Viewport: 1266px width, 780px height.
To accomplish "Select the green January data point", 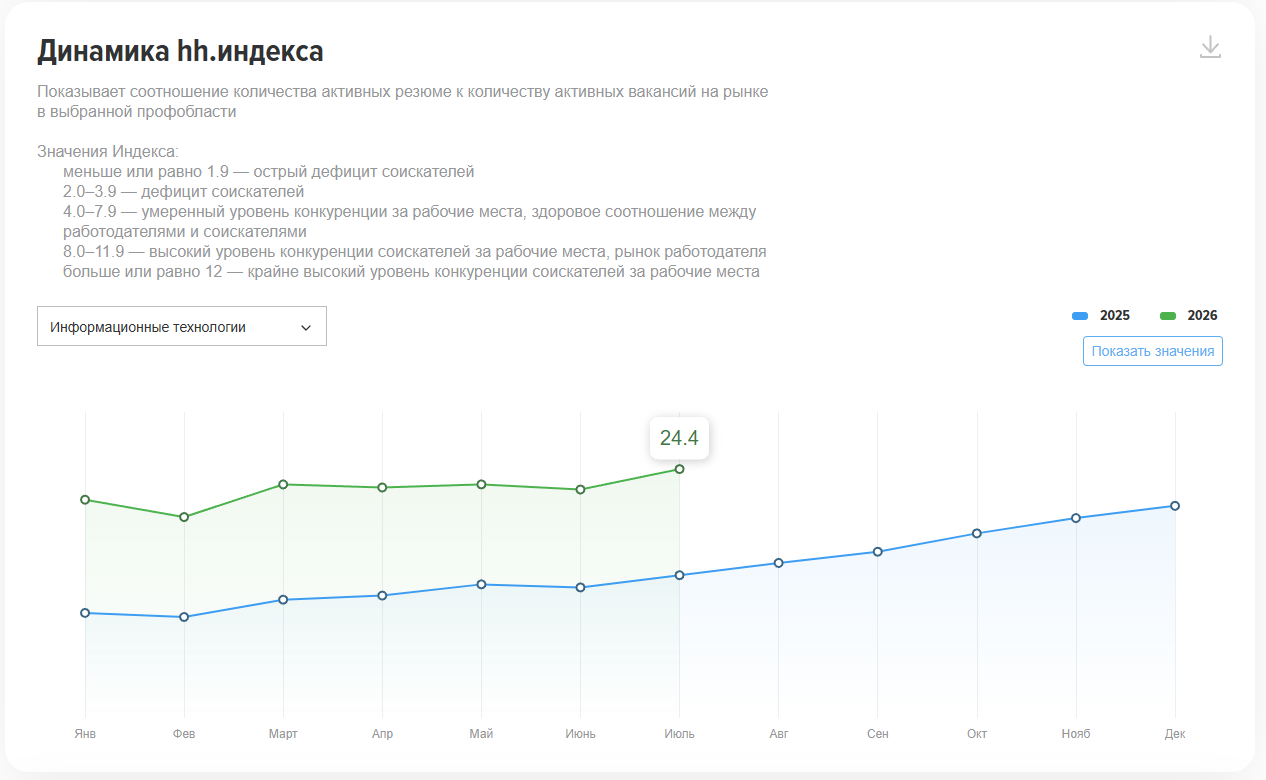I will [85, 499].
